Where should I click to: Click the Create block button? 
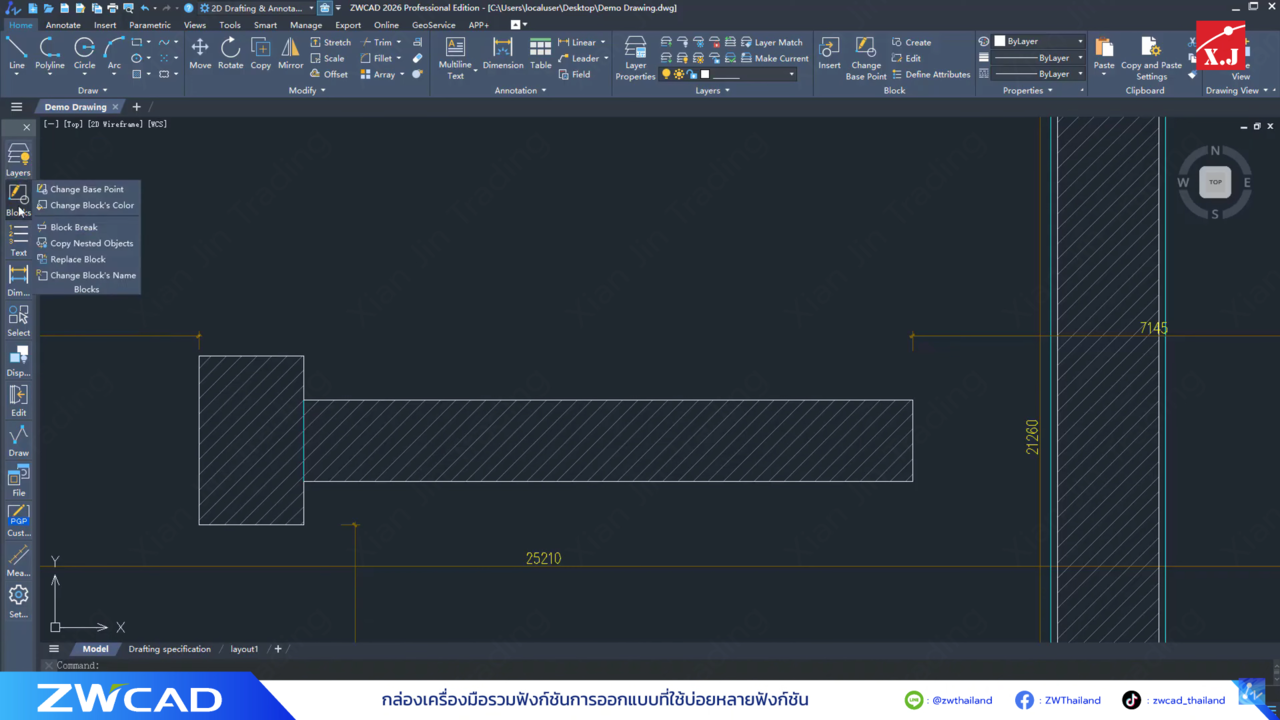(911, 42)
